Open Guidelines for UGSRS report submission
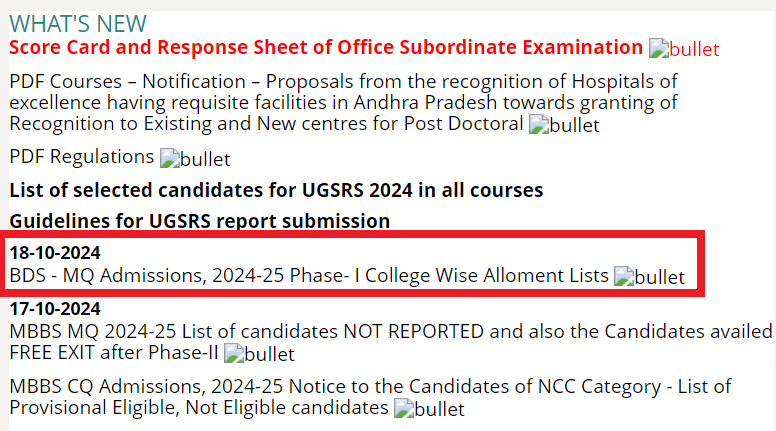Image resolution: width=776 pixels, height=431 pixels. (x=199, y=221)
